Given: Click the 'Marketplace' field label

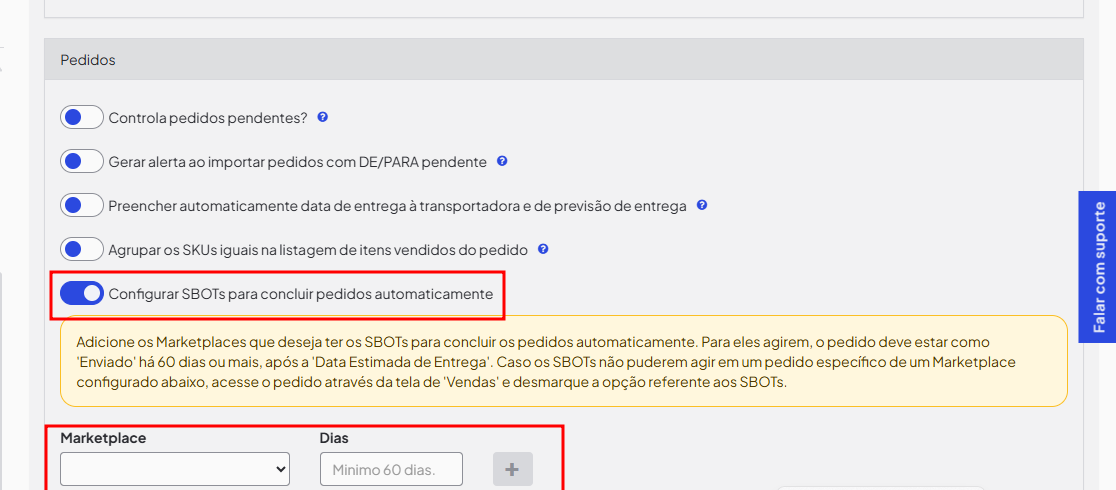Looking at the screenshot, I should (103, 438).
